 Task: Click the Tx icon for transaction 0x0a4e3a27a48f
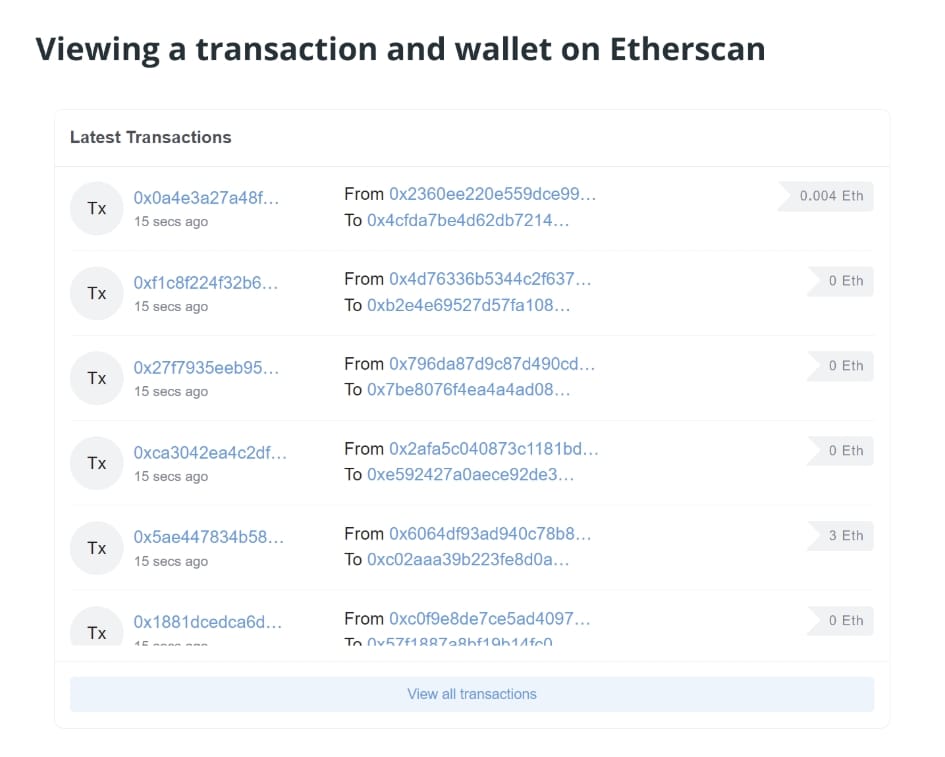pyautogui.click(x=96, y=208)
